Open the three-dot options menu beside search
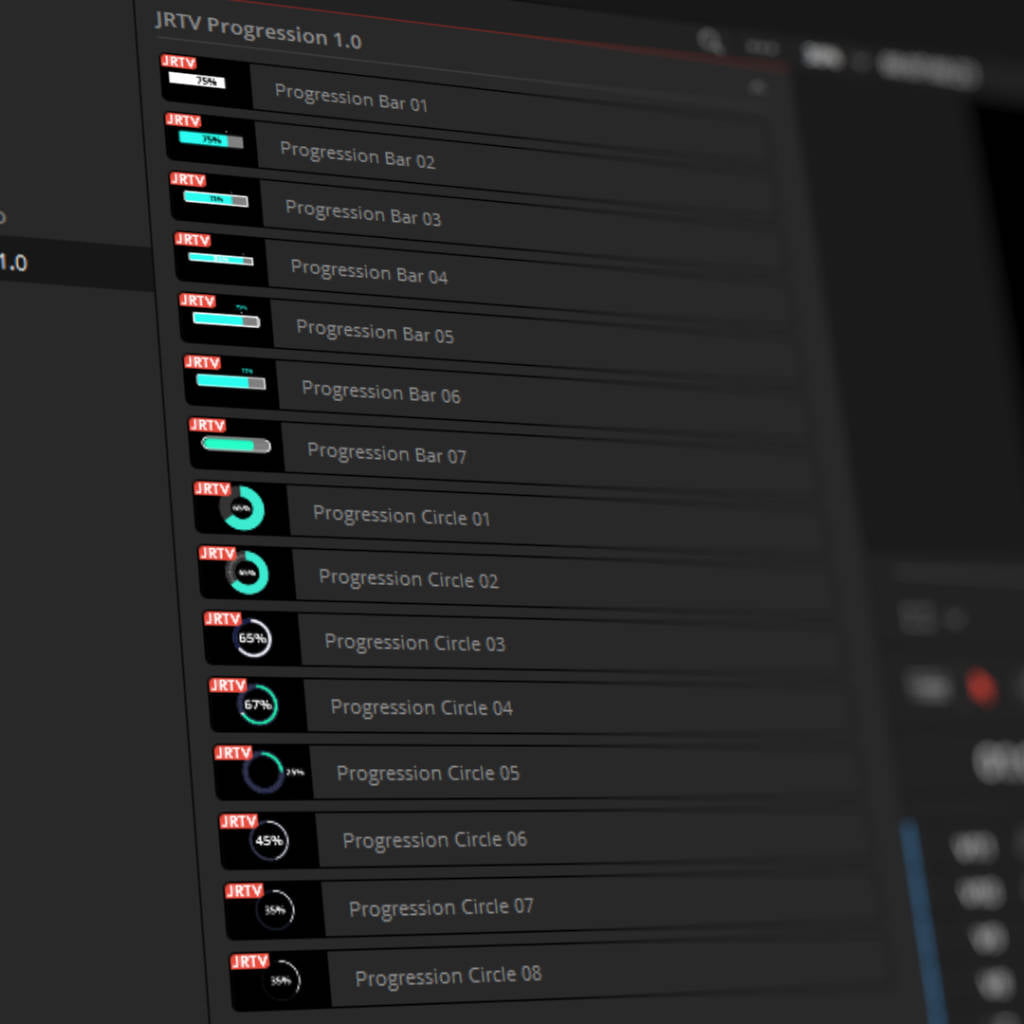 tap(761, 48)
